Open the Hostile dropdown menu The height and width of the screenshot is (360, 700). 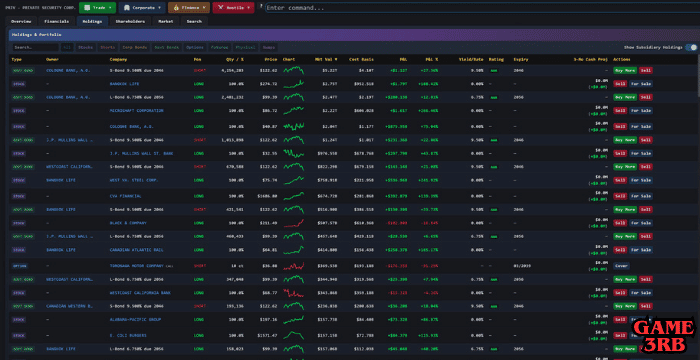tap(233, 8)
